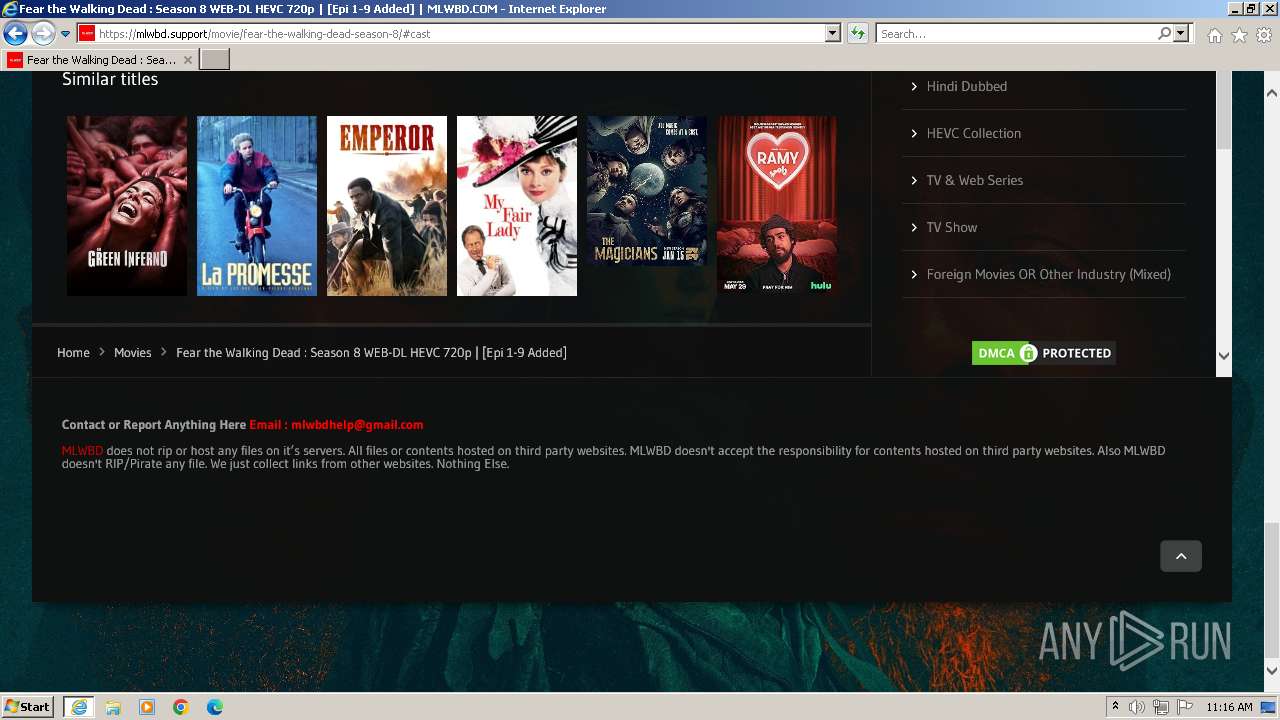Open the media player taskbar icon
This screenshot has height=720, width=1280.
[x=147, y=707]
